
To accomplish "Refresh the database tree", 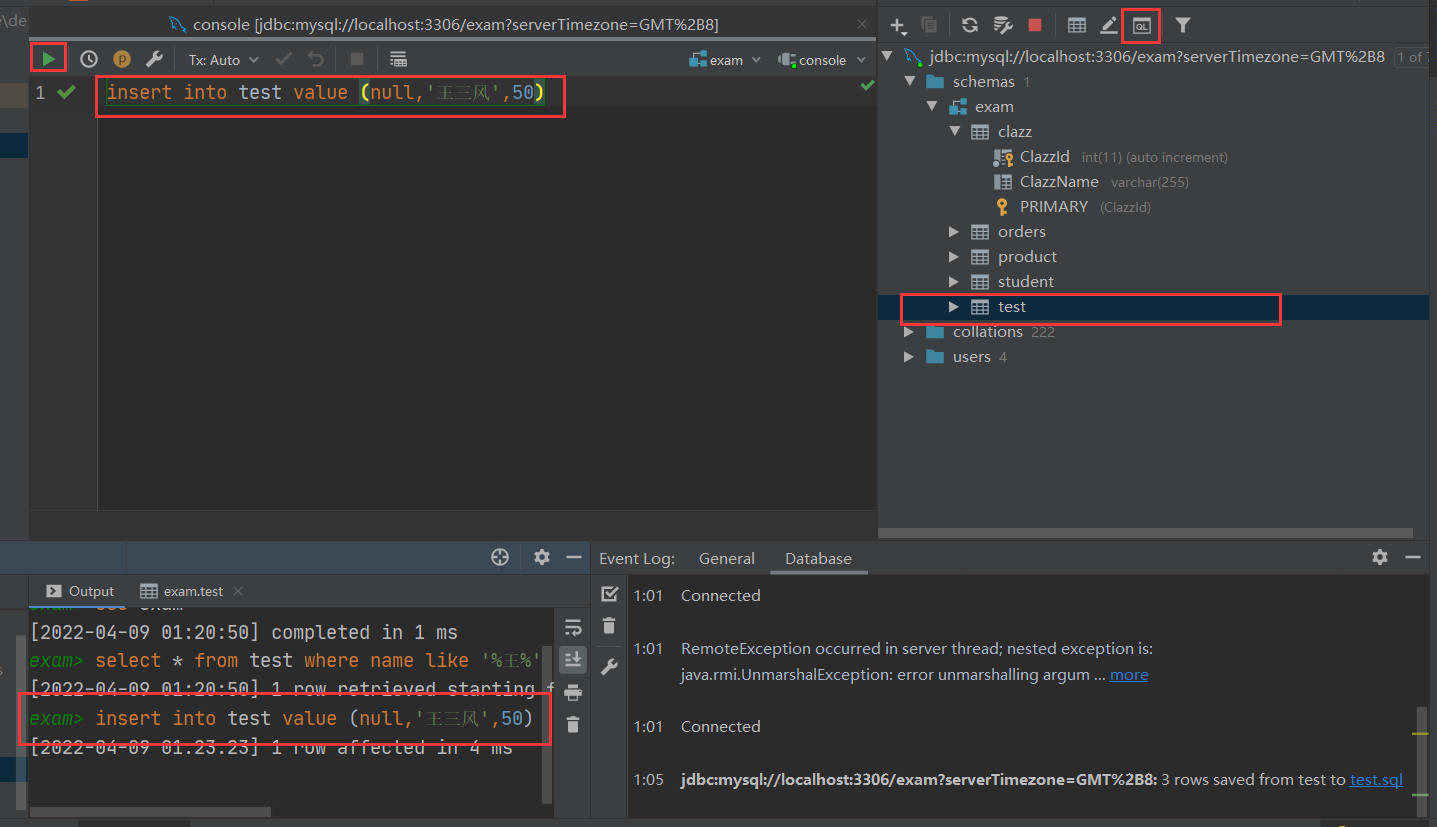I will coord(970,25).
